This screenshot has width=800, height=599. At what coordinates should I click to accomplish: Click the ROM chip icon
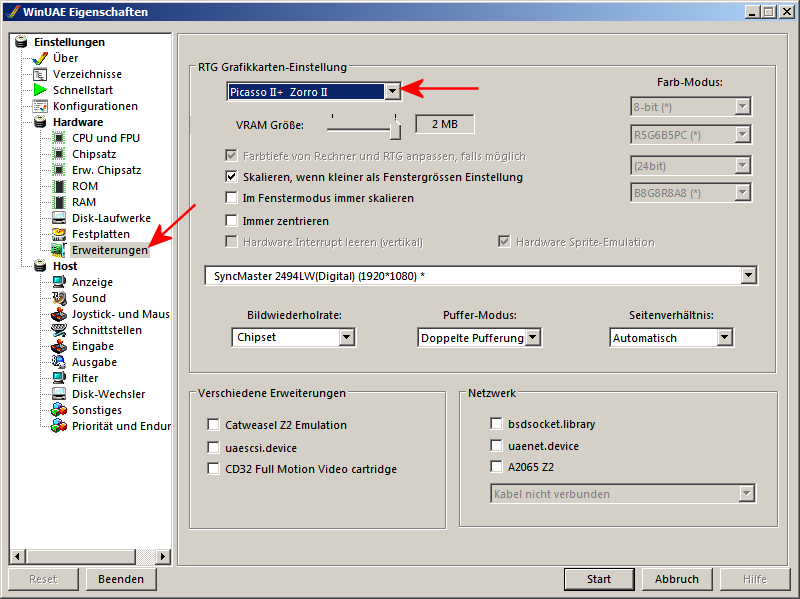click(x=59, y=186)
